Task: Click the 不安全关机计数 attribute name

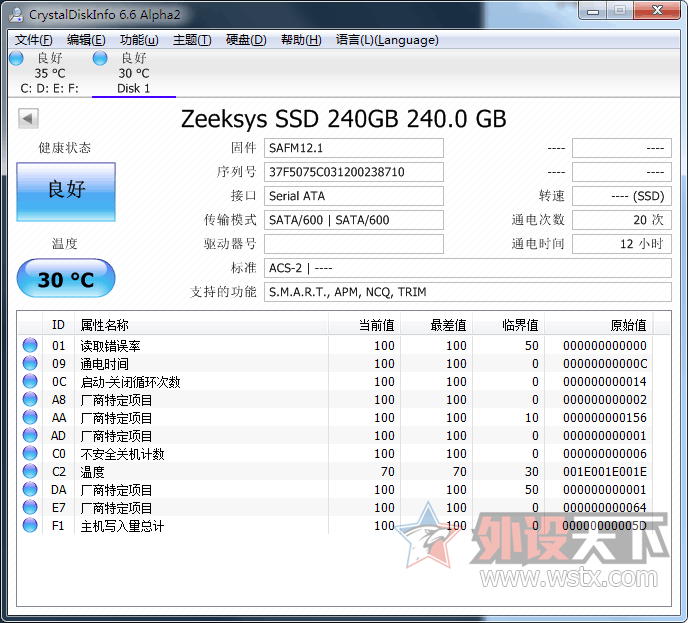Action: pos(122,454)
